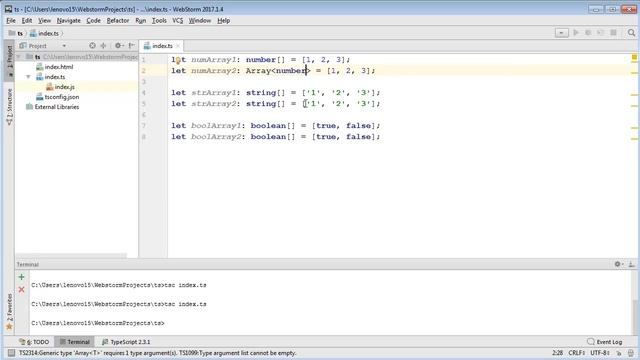The height and width of the screenshot is (360, 640).
Task: Hide the Terminal panel icon
Action: [x=631, y=264]
